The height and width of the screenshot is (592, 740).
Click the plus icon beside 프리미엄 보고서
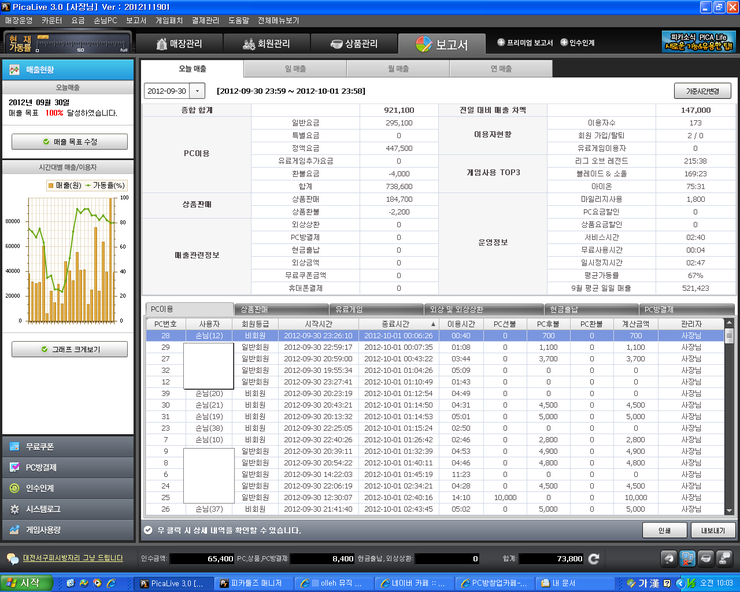point(501,42)
